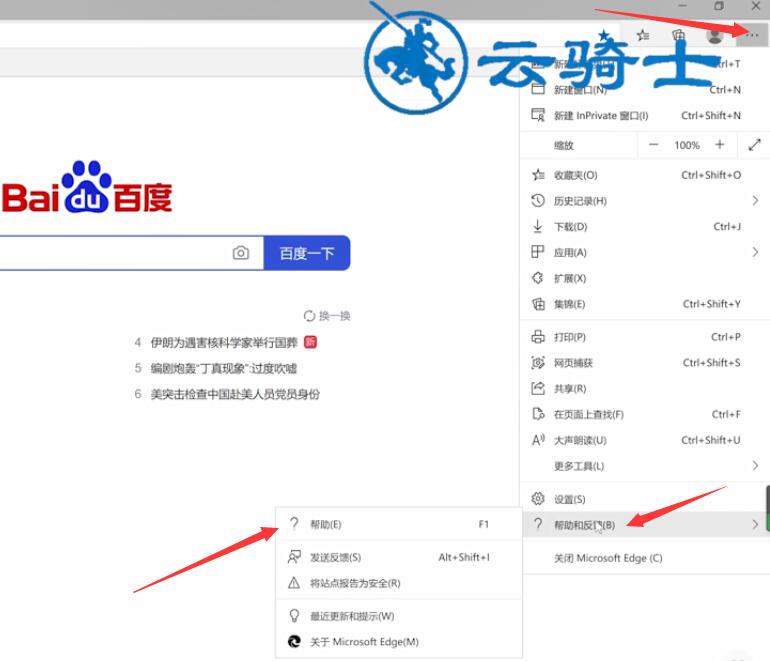Expand the 帮助和反馈(B) submenu chevron

[755, 524]
